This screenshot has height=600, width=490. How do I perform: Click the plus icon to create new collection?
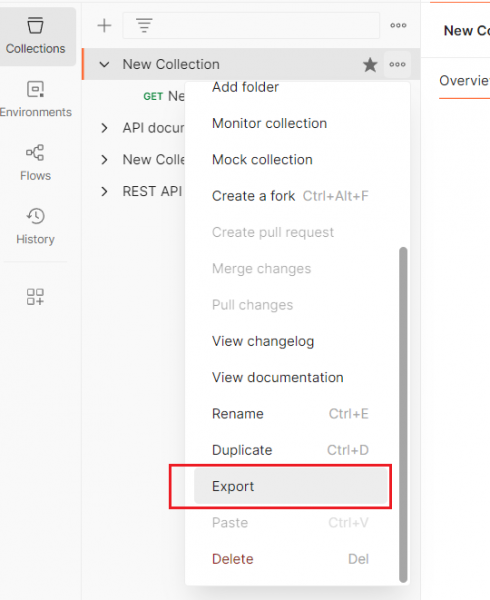tap(104, 26)
